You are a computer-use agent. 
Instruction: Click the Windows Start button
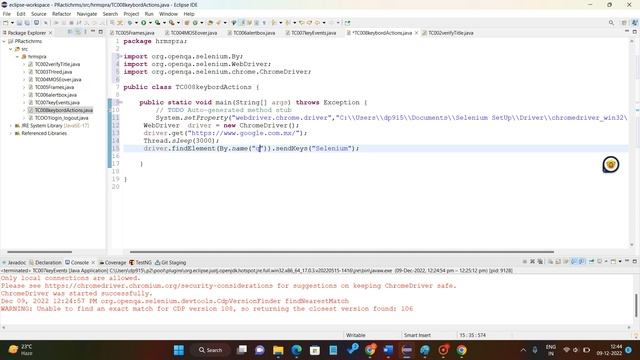[x=179, y=350]
